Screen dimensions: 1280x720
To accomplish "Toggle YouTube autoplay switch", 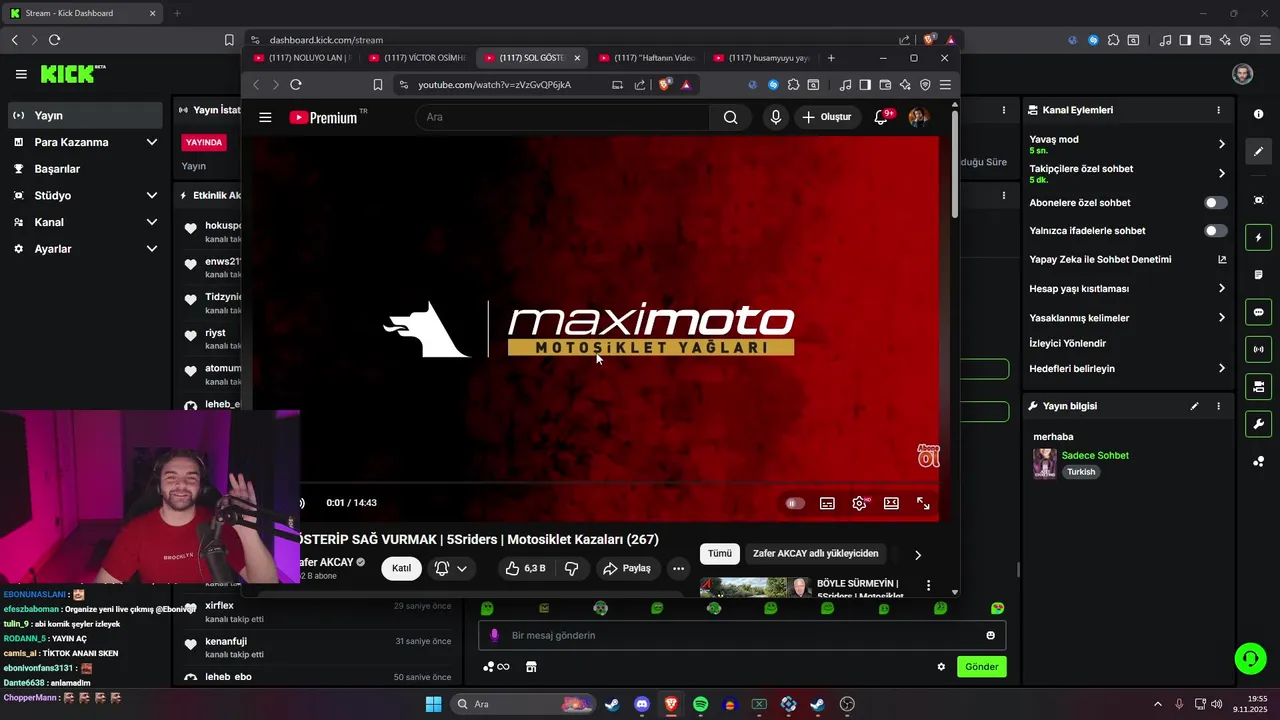I will coord(795,503).
